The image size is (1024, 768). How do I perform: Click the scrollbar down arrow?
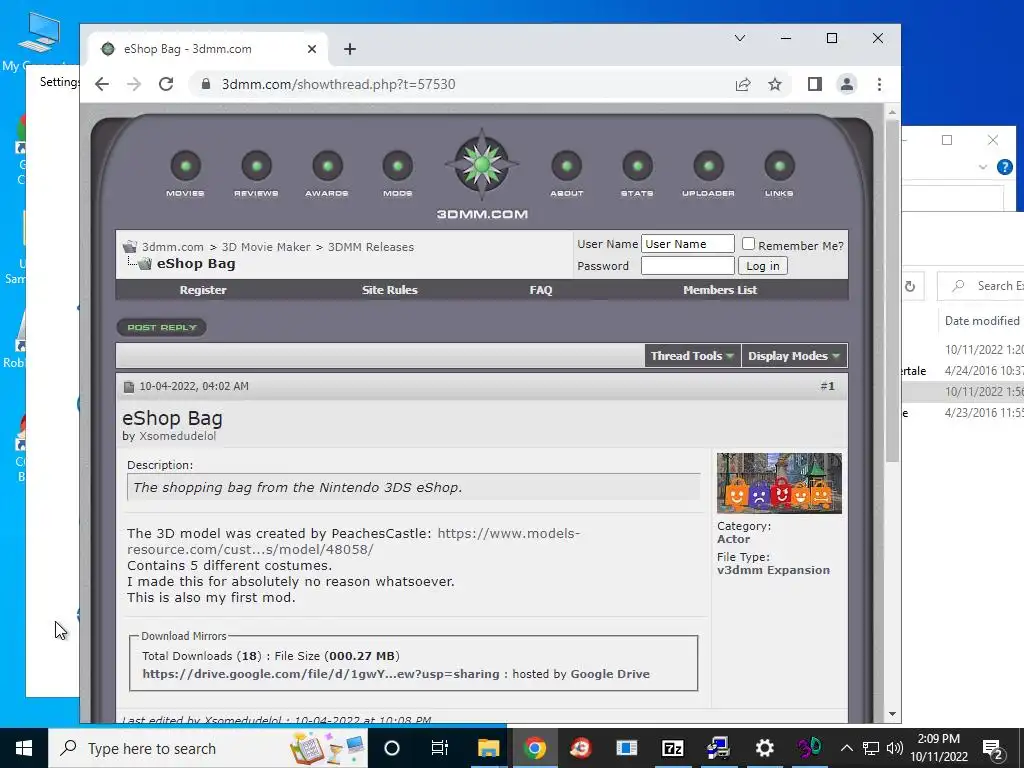pyautogui.click(x=892, y=714)
